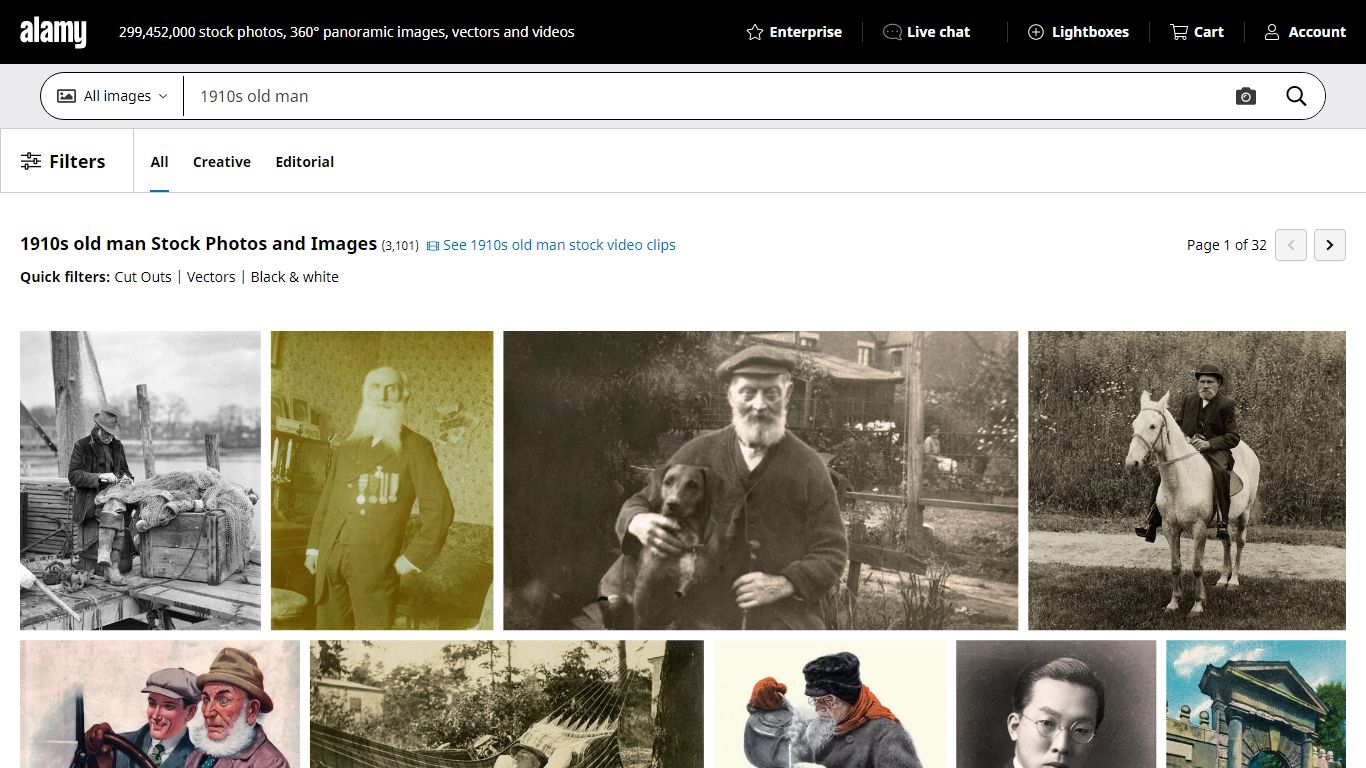Open search by image camera icon
The width and height of the screenshot is (1366, 768).
[x=1245, y=96]
